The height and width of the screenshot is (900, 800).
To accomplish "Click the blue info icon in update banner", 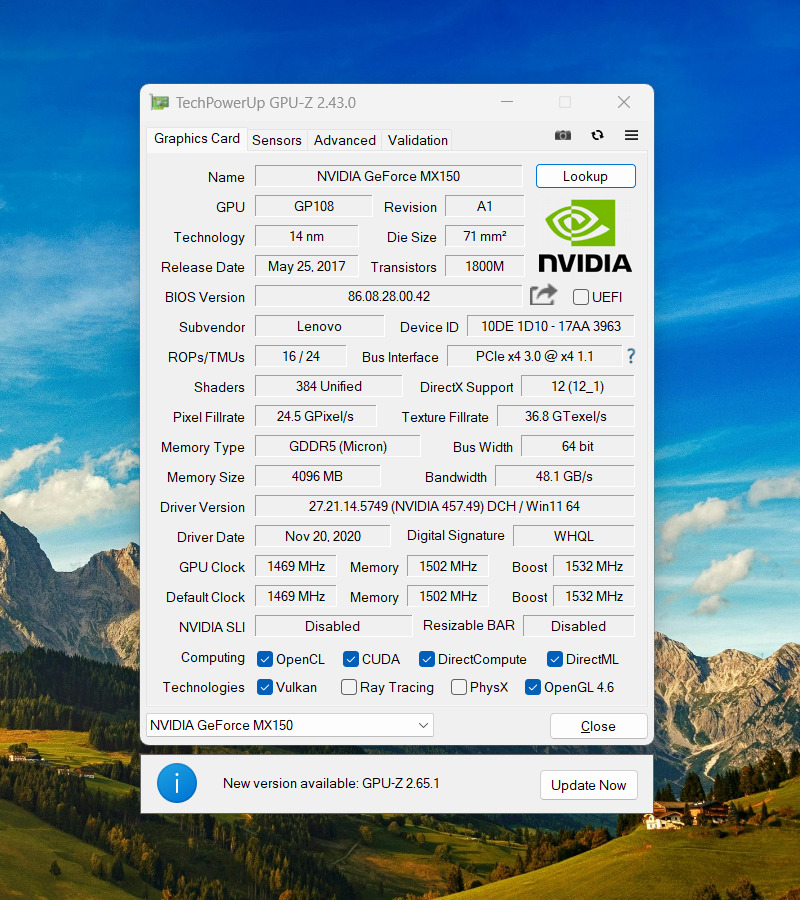I will tap(177, 783).
